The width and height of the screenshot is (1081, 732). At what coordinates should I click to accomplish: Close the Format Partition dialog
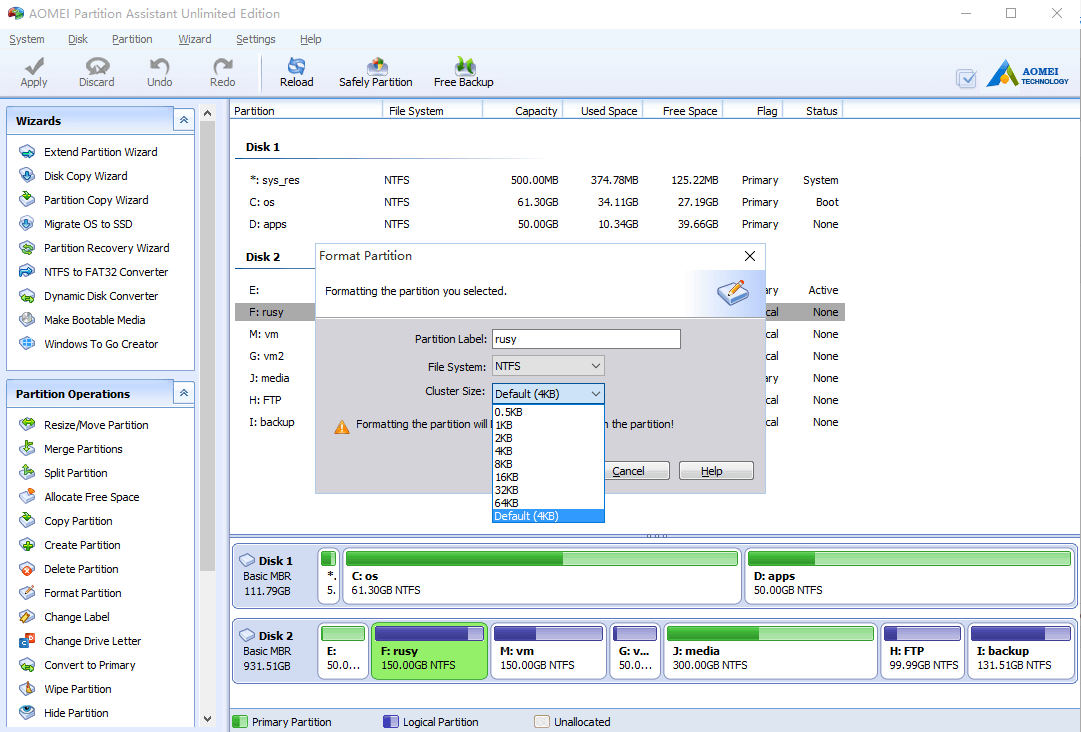tap(750, 256)
